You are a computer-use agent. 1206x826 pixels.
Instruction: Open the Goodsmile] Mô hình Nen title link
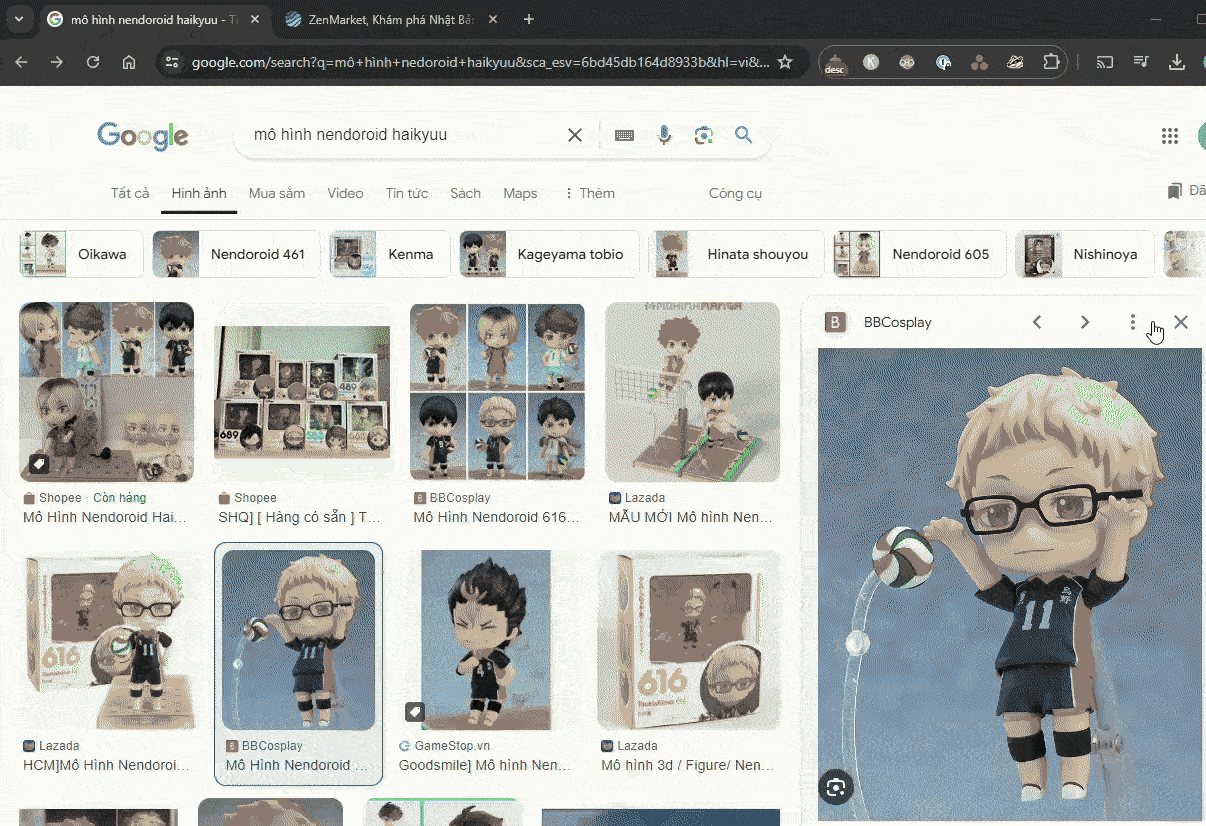485,765
